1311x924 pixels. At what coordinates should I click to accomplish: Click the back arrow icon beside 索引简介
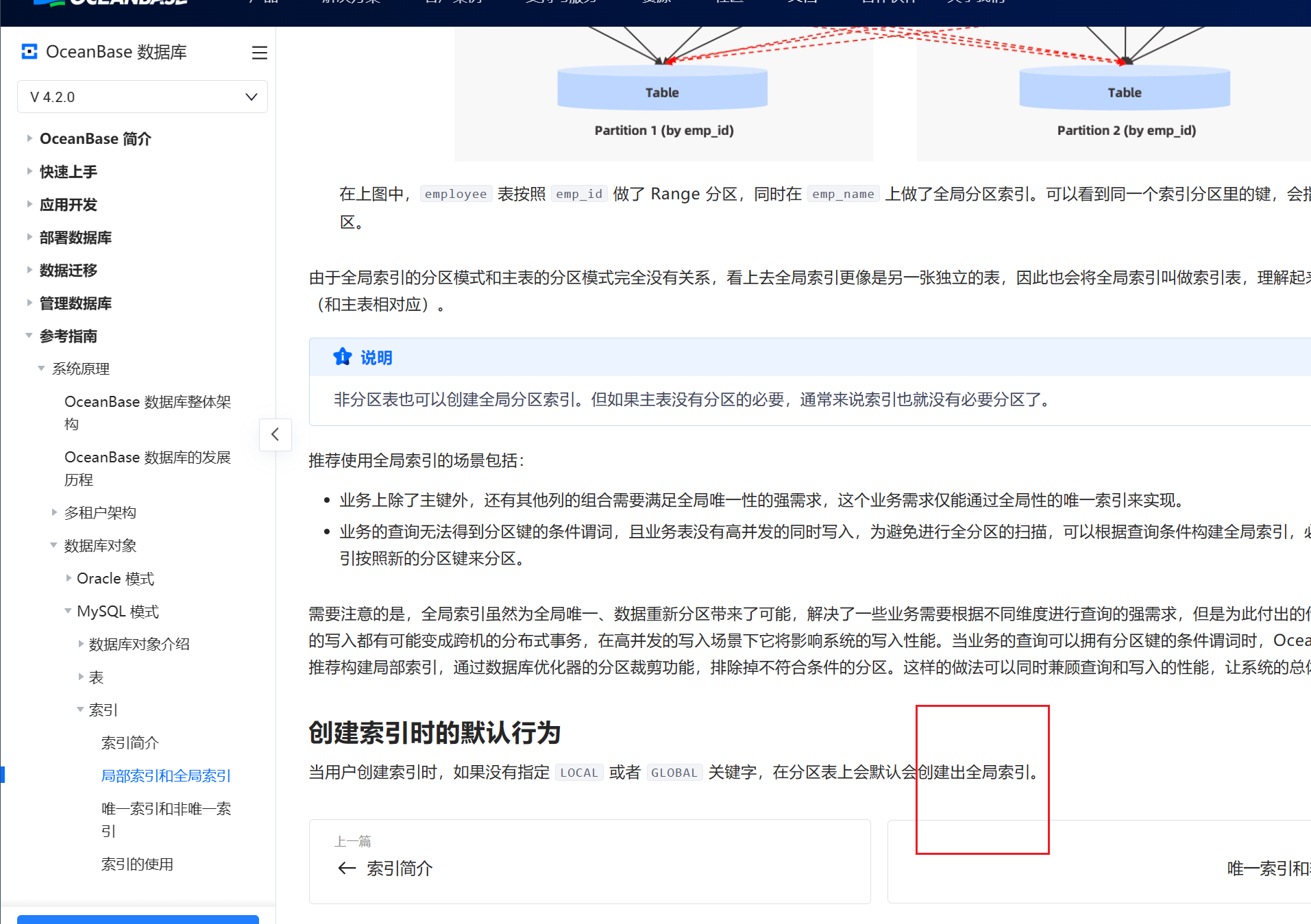coord(347,869)
